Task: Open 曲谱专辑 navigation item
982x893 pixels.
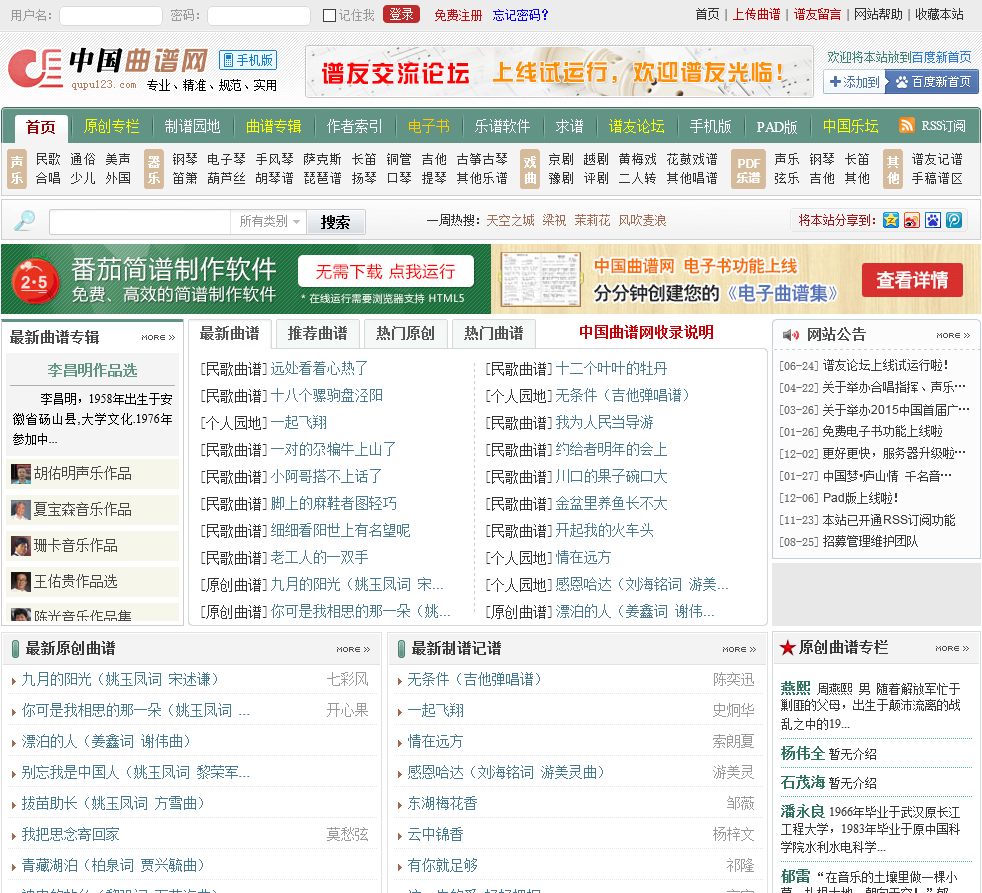Action: click(x=274, y=126)
